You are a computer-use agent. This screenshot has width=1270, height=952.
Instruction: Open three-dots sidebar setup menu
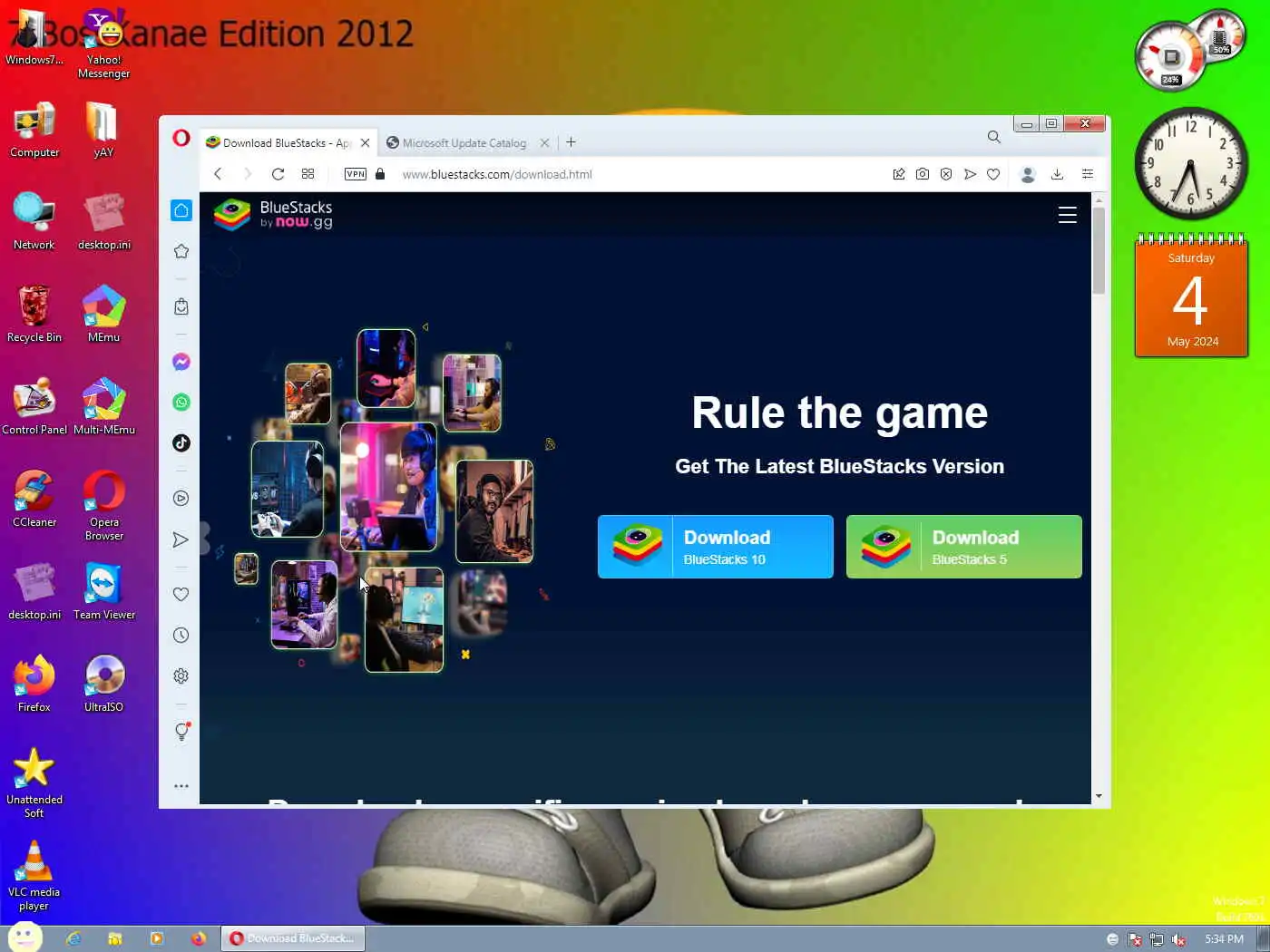(x=181, y=786)
